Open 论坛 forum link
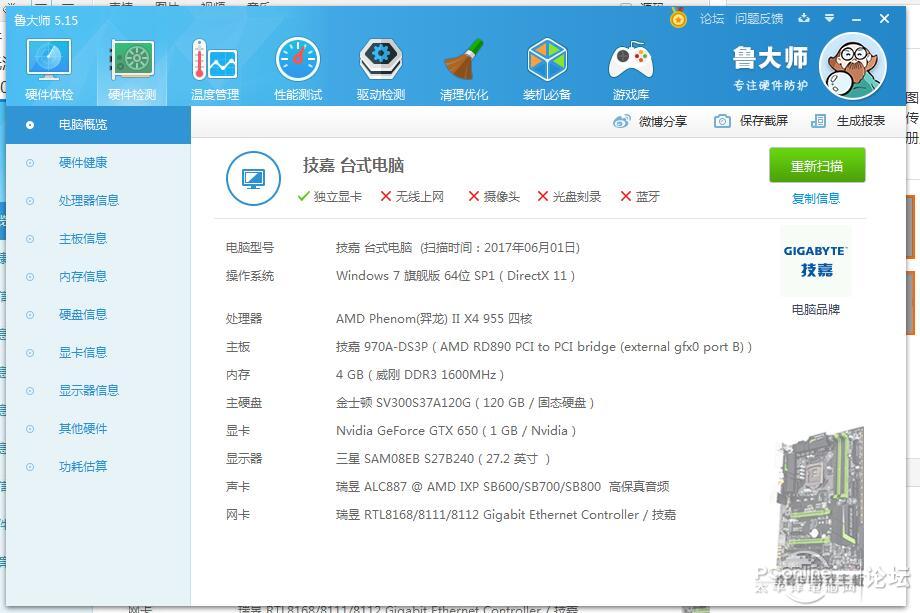 [712, 19]
